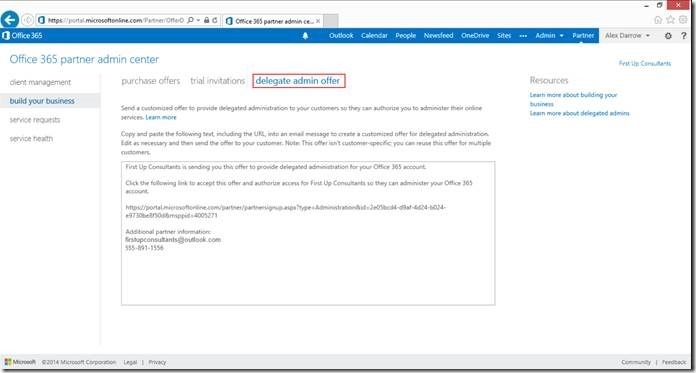This screenshot has height=373, width=696.
Task: Open People in the navigation bar
Action: [405, 36]
